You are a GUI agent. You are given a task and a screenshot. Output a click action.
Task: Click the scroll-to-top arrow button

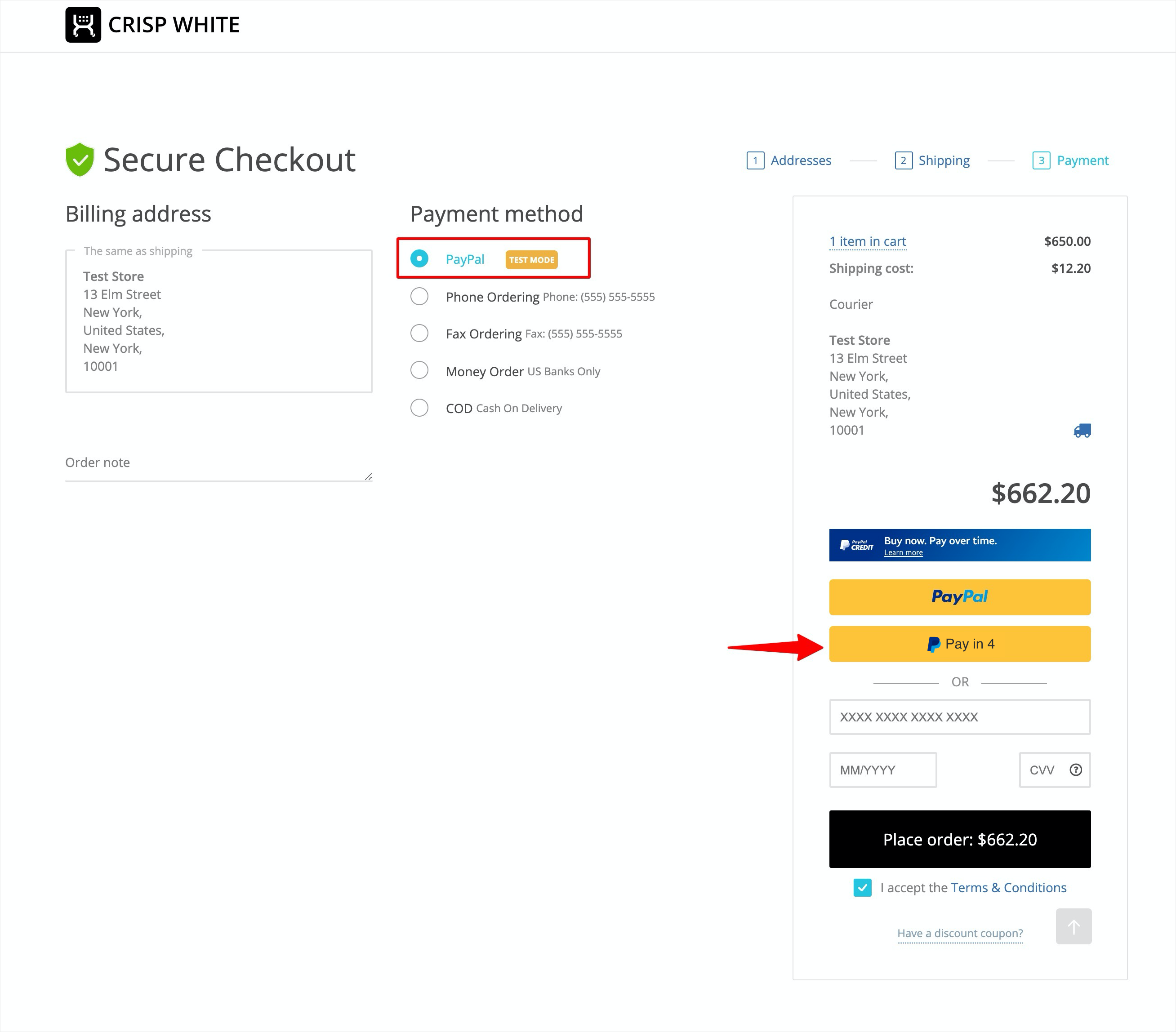(1073, 926)
